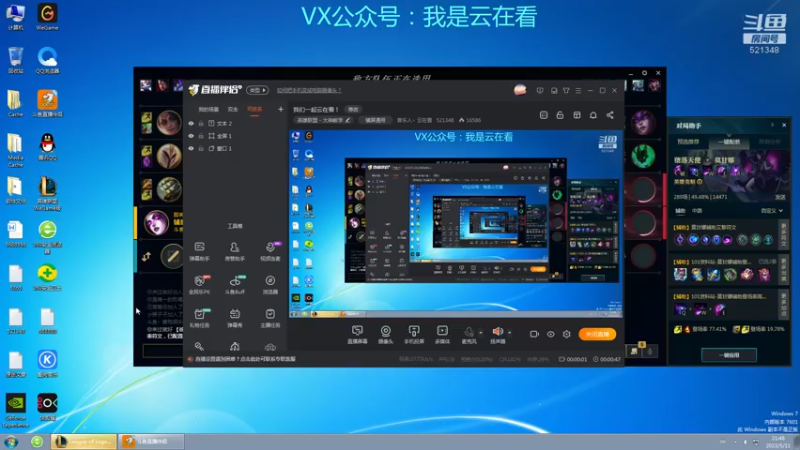Lock the 窗口 1 source

[x=201, y=148]
